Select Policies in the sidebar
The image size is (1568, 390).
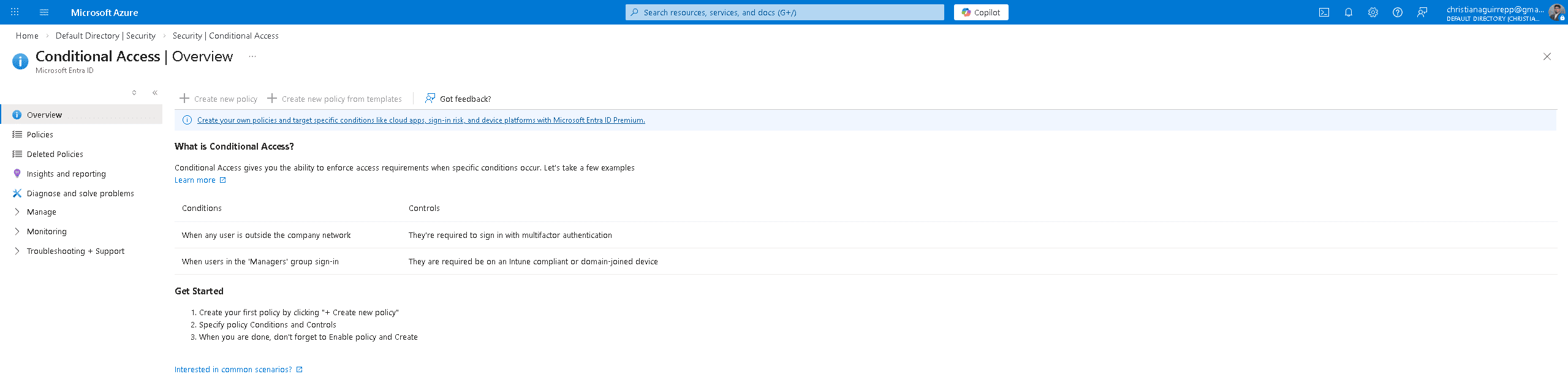tap(82, 134)
